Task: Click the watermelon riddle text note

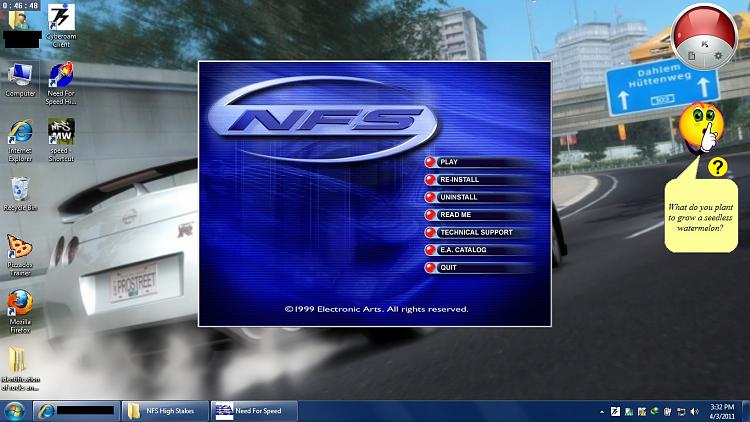Action: (701, 217)
